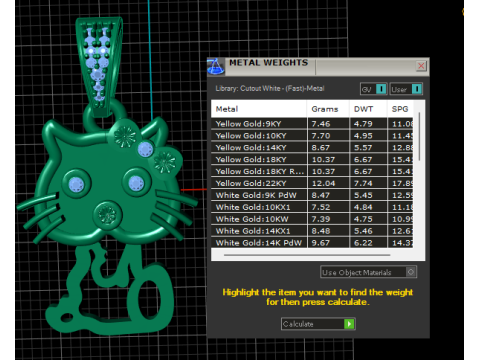Close the Metal Weights dialog

421,66
